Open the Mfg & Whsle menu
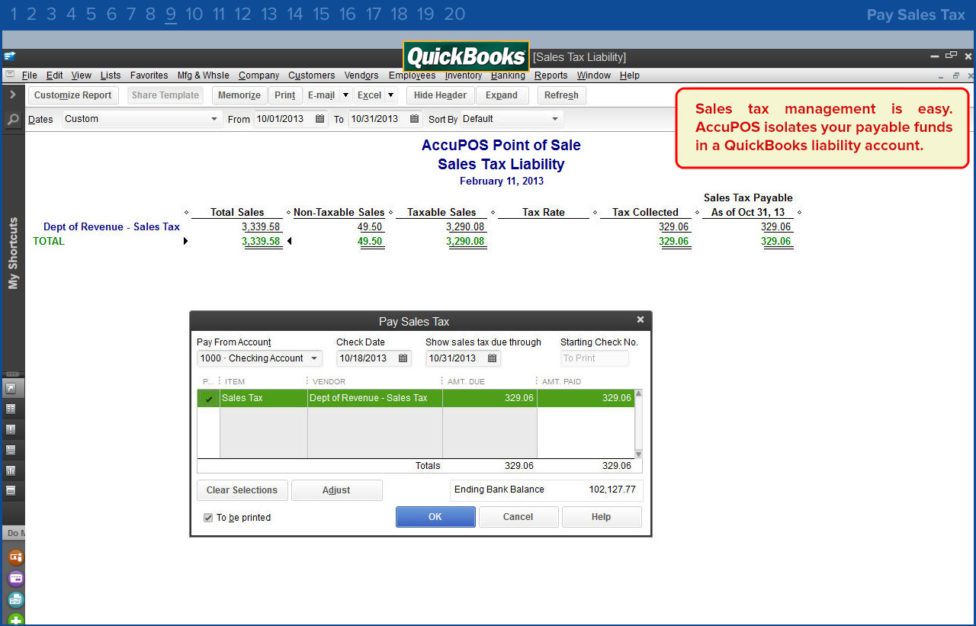 [x=203, y=75]
